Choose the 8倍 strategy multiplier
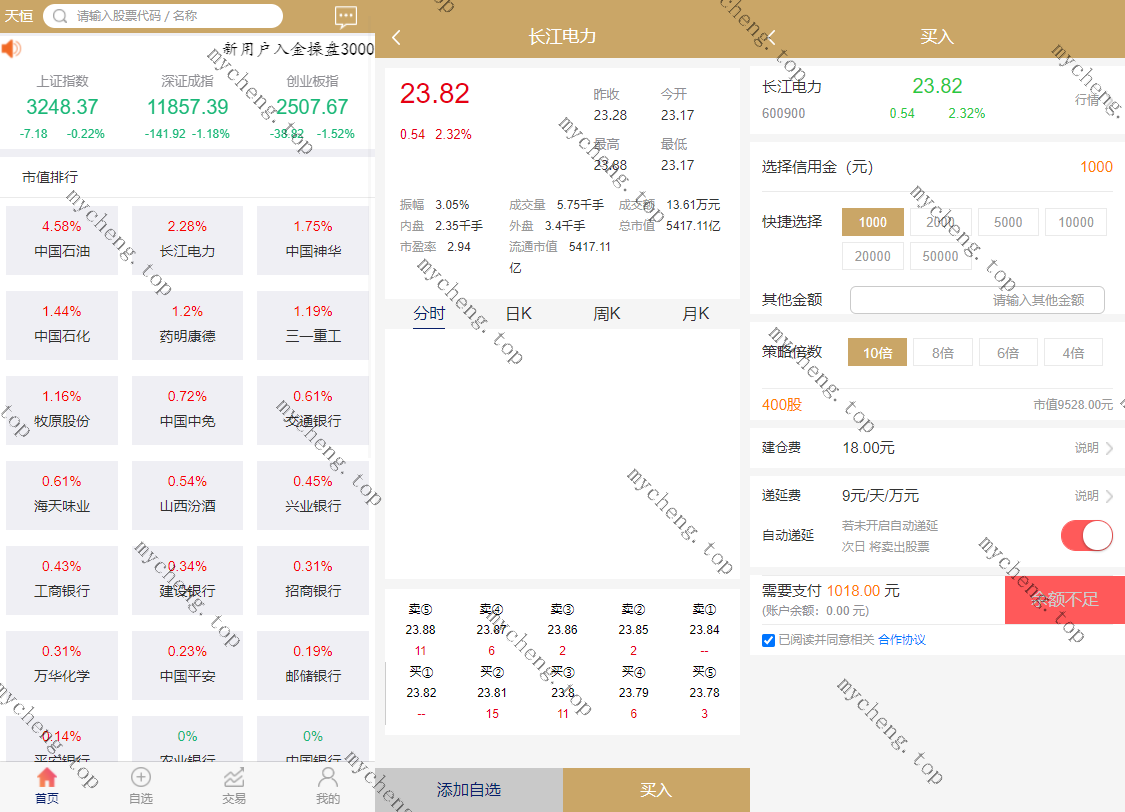 943,352
